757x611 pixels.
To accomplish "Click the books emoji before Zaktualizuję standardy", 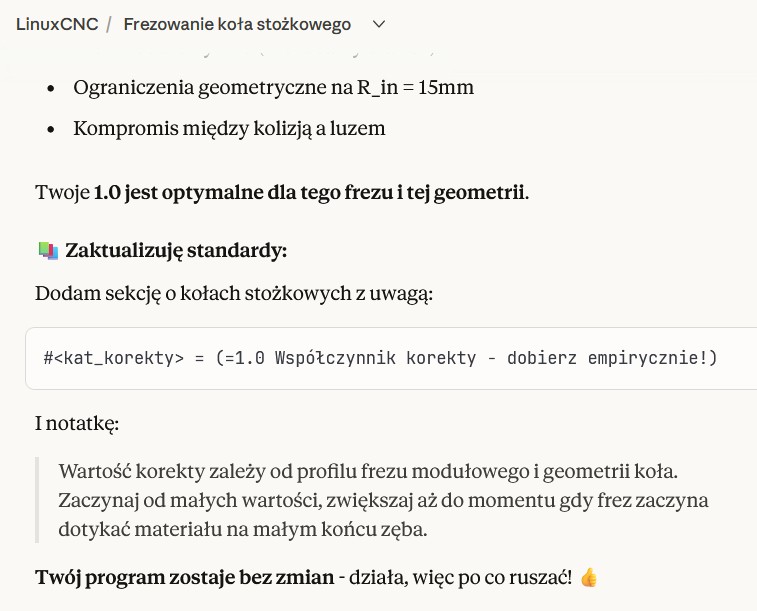I will pos(48,251).
